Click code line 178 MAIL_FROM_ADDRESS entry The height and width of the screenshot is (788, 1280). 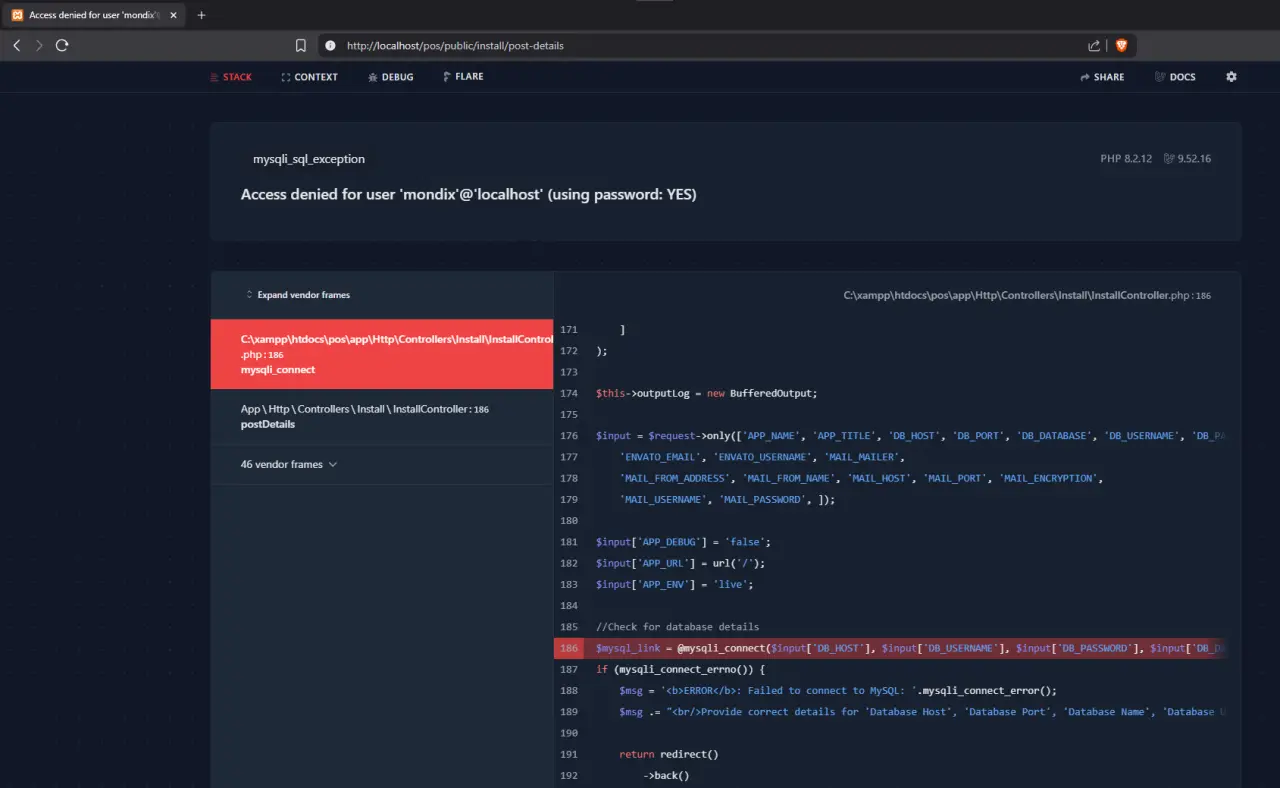pyautogui.click(x=861, y=478)
